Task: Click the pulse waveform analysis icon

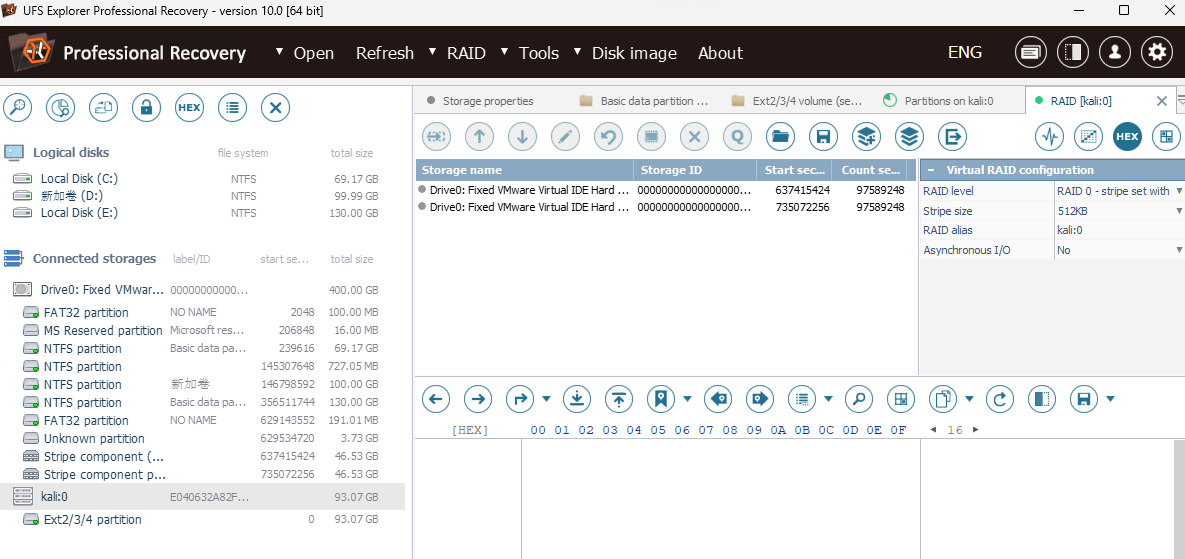Action: click(x=1049, y=136)
